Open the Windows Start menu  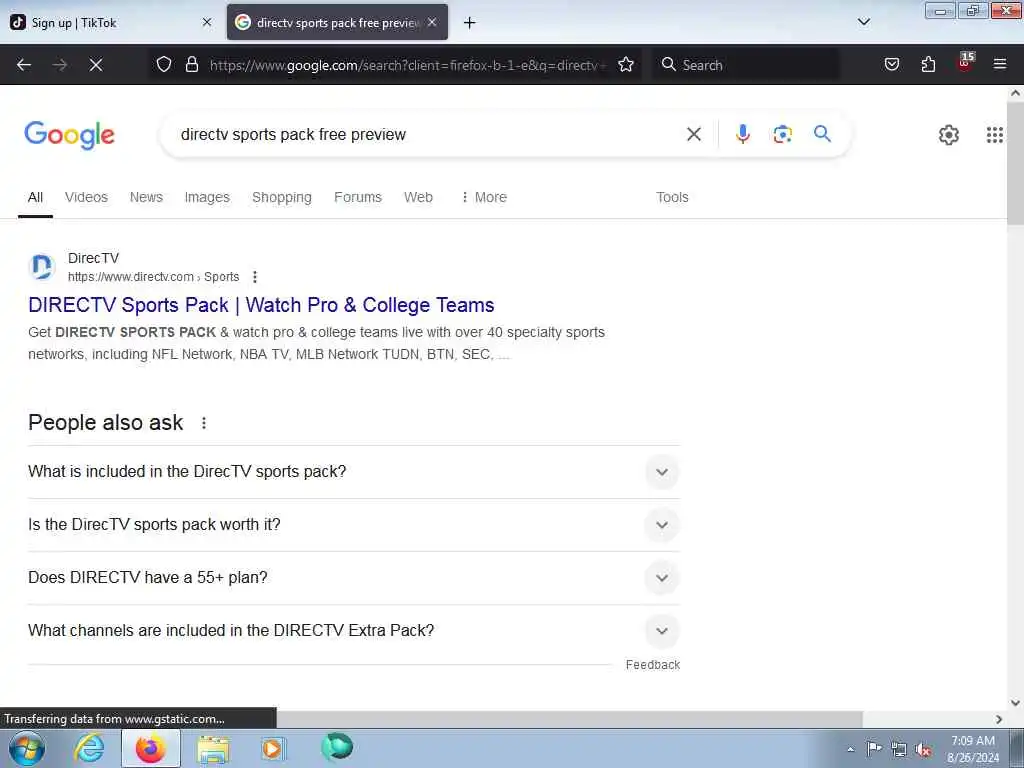(x=27, y=748)
